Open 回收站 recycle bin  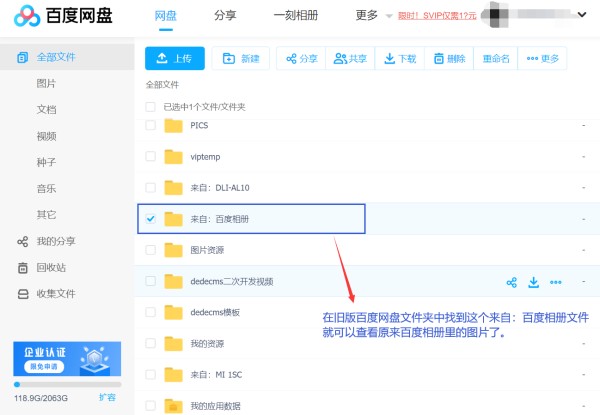pyautogui.click(x=42, y=267)
